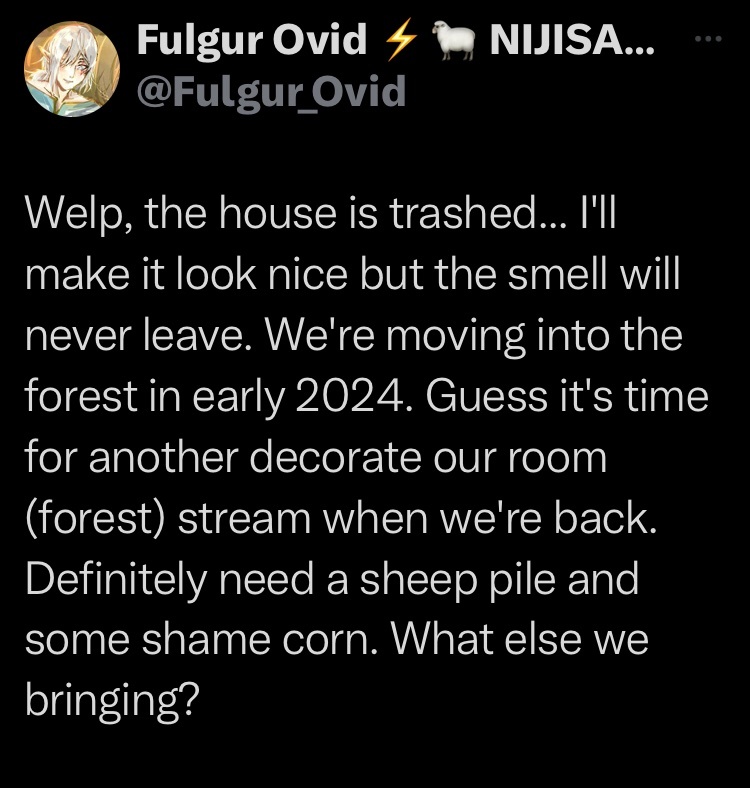Click the word "decorate" in the tweet

[335, 458]
